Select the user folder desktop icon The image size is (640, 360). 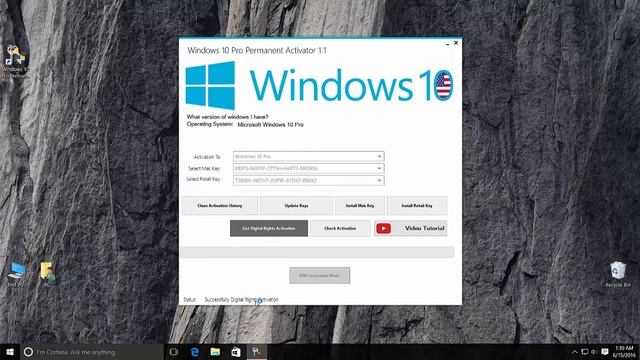pyautogui.click(x=47, y=273)
